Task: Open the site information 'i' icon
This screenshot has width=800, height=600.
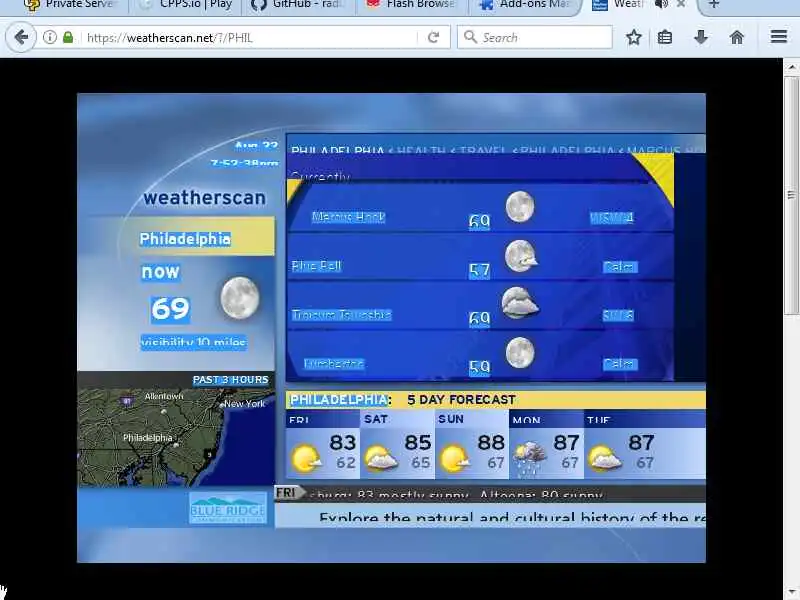Action: coord(49,37)
